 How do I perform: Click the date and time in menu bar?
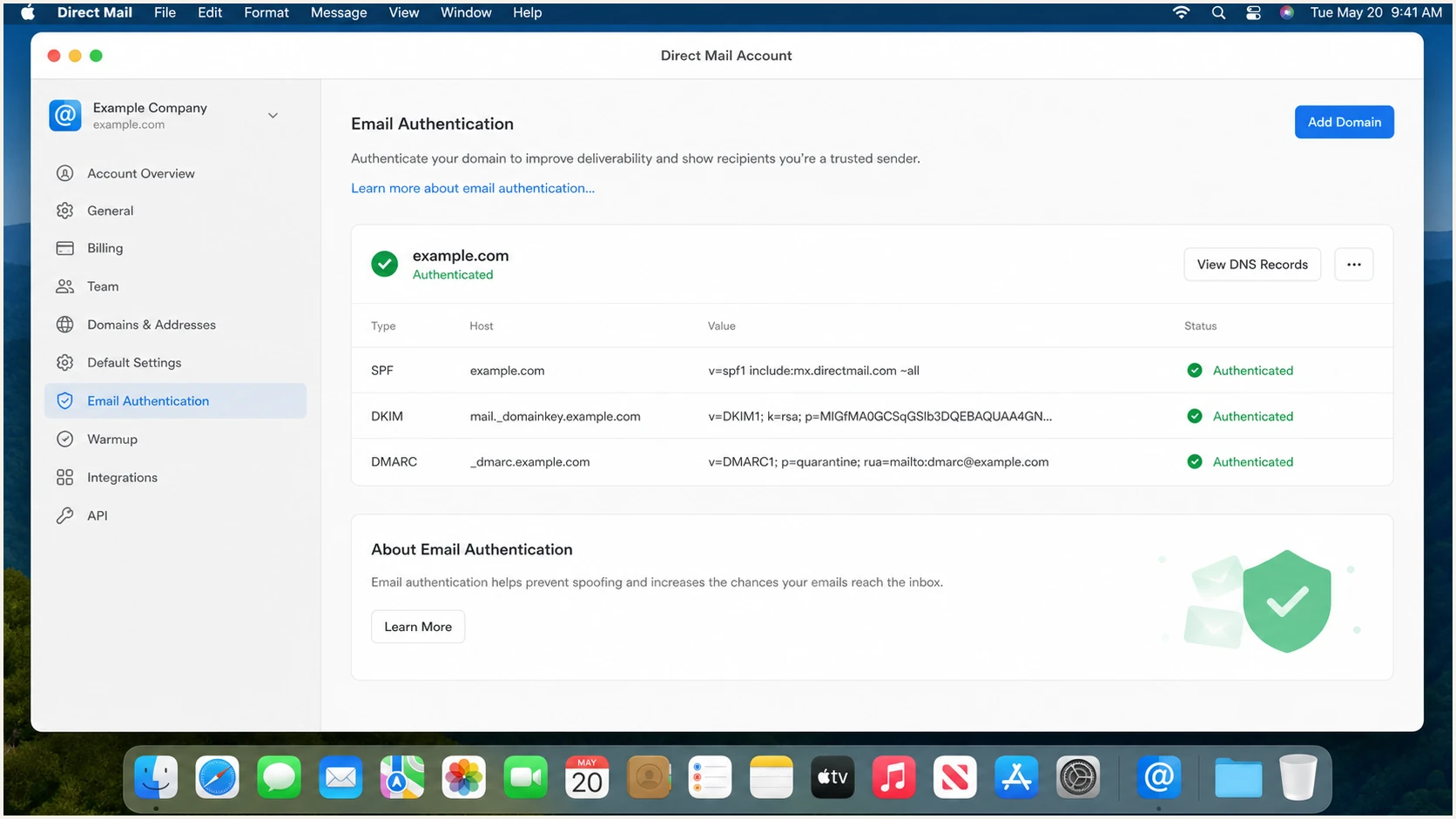point(1376,12)
